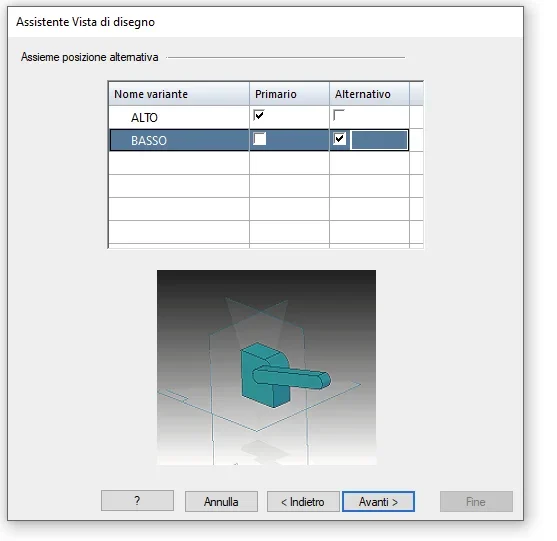The image size is (557, 541).
Task: Cancel the wizard with Annulla
Action: [221, 502]
